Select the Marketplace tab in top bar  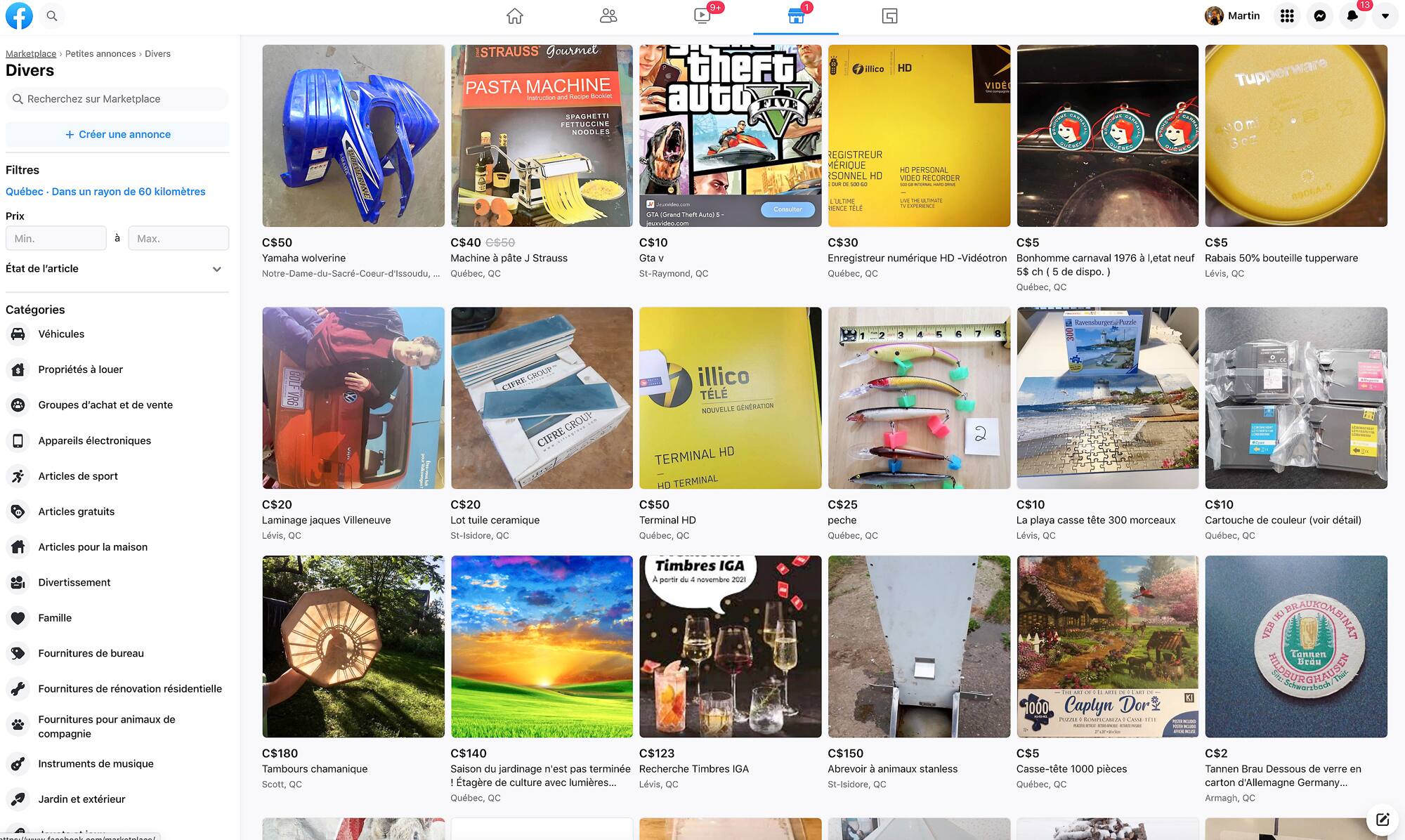[796, 16]
